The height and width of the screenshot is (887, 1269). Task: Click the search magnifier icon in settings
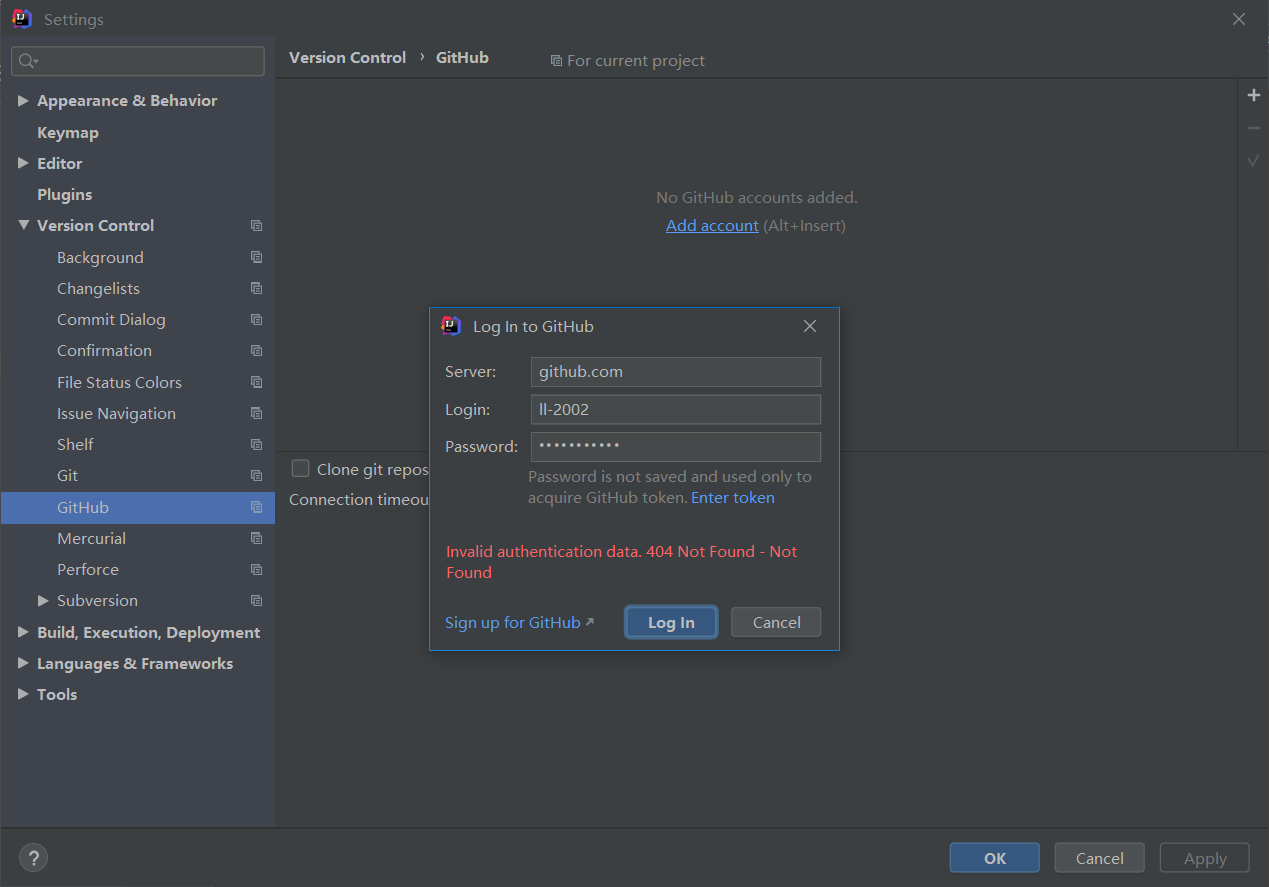point(28,61)
